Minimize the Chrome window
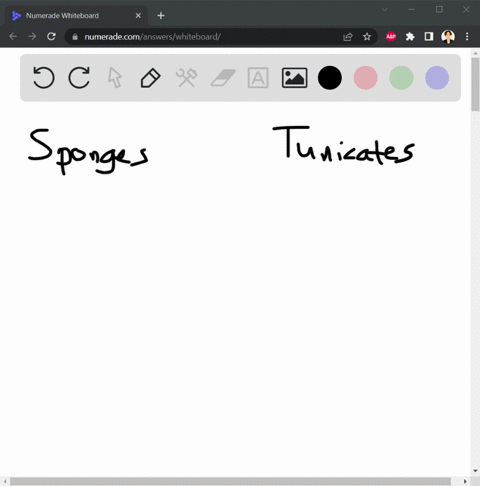Viewport: 480px width, 486px height. point(412,9)
